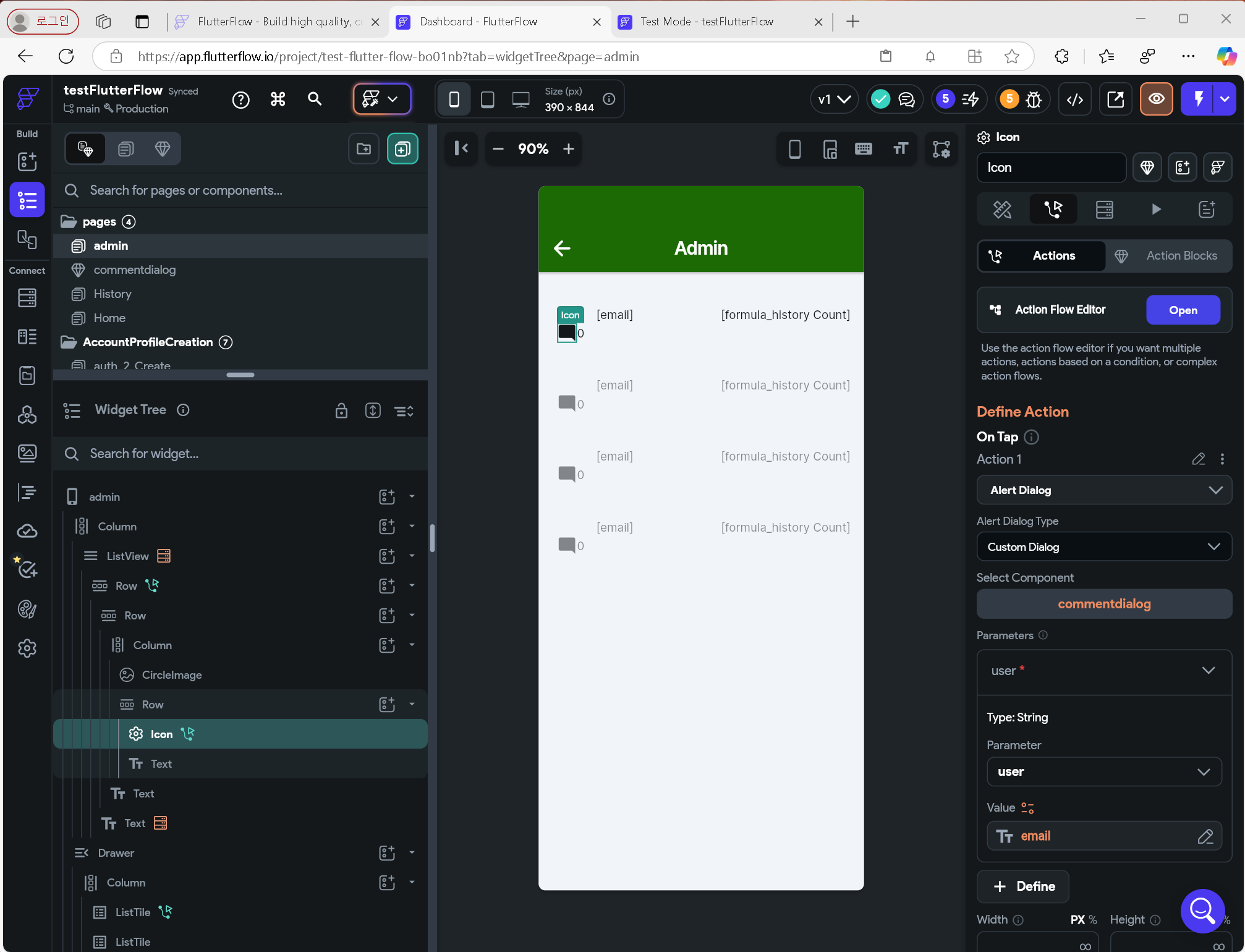Image resolution: width=1245 pixels, height=952 pixels.
Task: Open the AI generate tool dropdown
Action: [x=381, y=99]
